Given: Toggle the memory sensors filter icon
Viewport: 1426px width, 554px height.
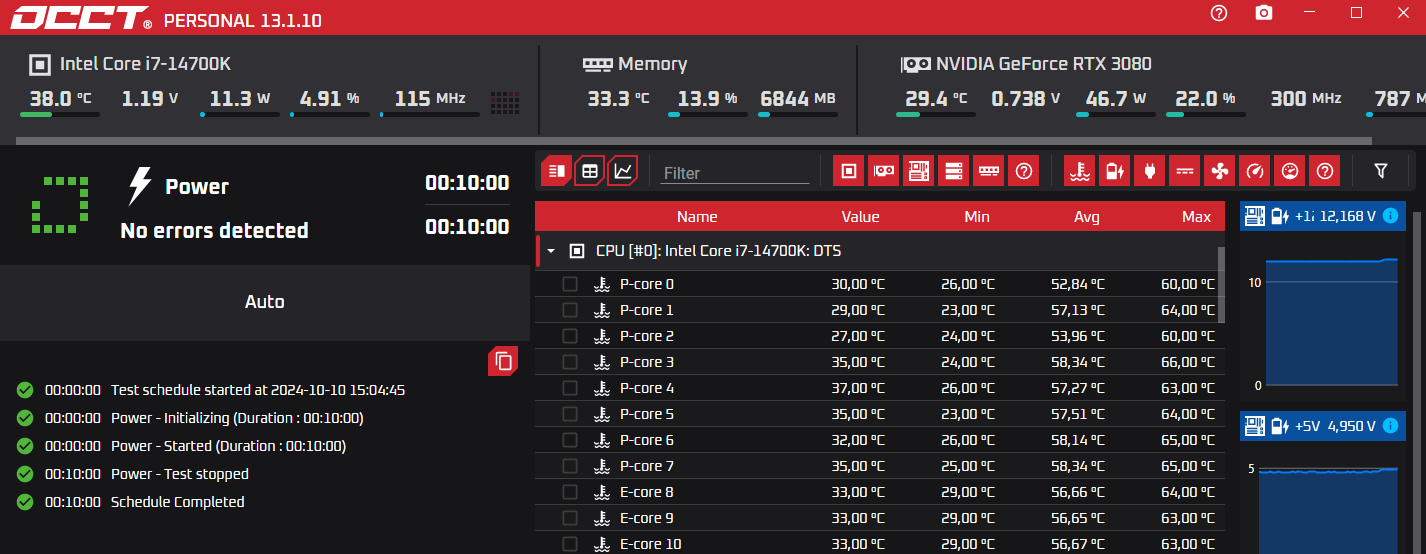Looking at the screenshot, I should (989, 171).
